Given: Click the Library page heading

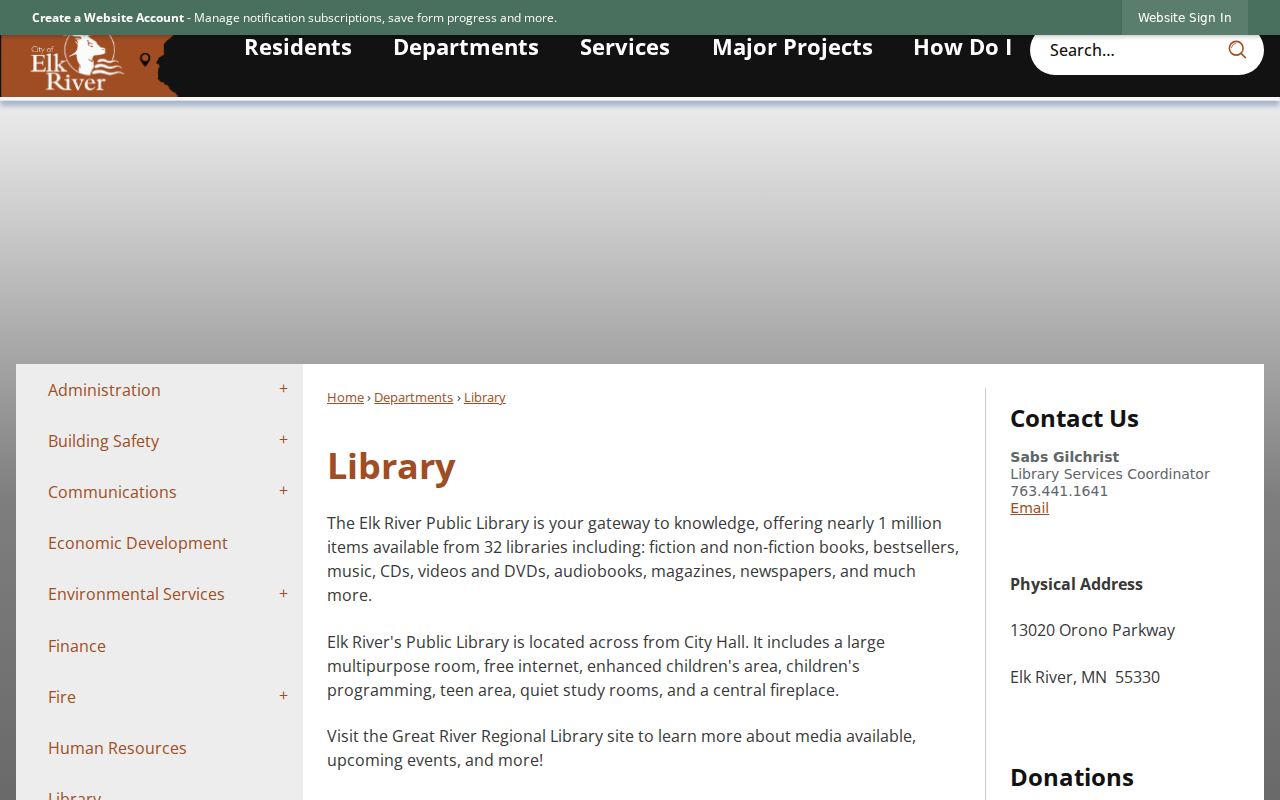Looking at the screenshot, I should (x=391, y=466).
